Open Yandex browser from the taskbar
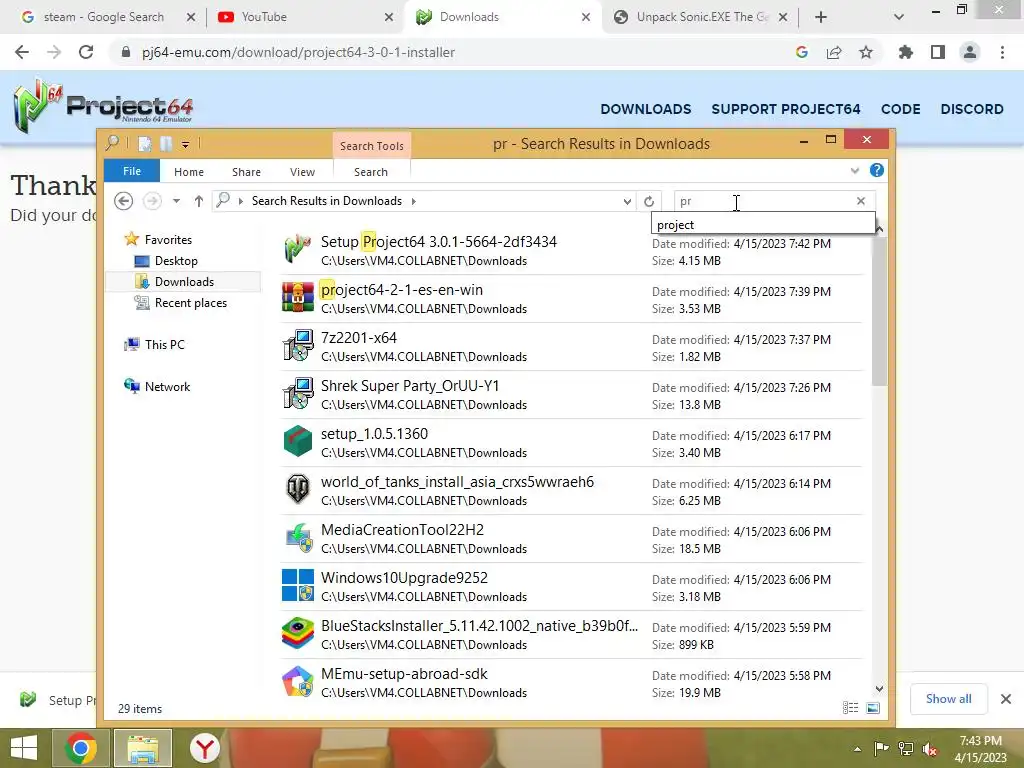This screenshot has width=1024, height=768. point(204,748)
